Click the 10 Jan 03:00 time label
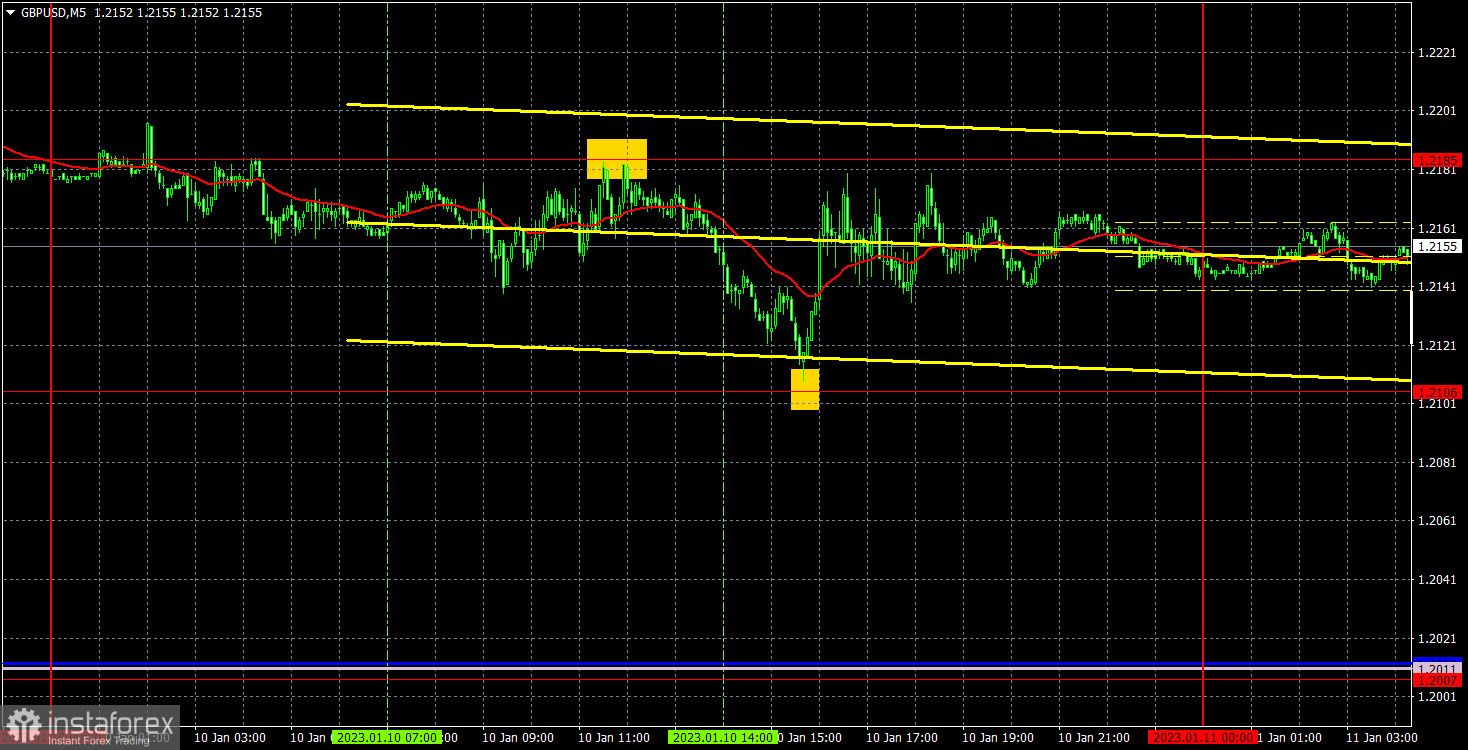The height and width of the screenshot is (750, 1468). [x=230, y=737]
